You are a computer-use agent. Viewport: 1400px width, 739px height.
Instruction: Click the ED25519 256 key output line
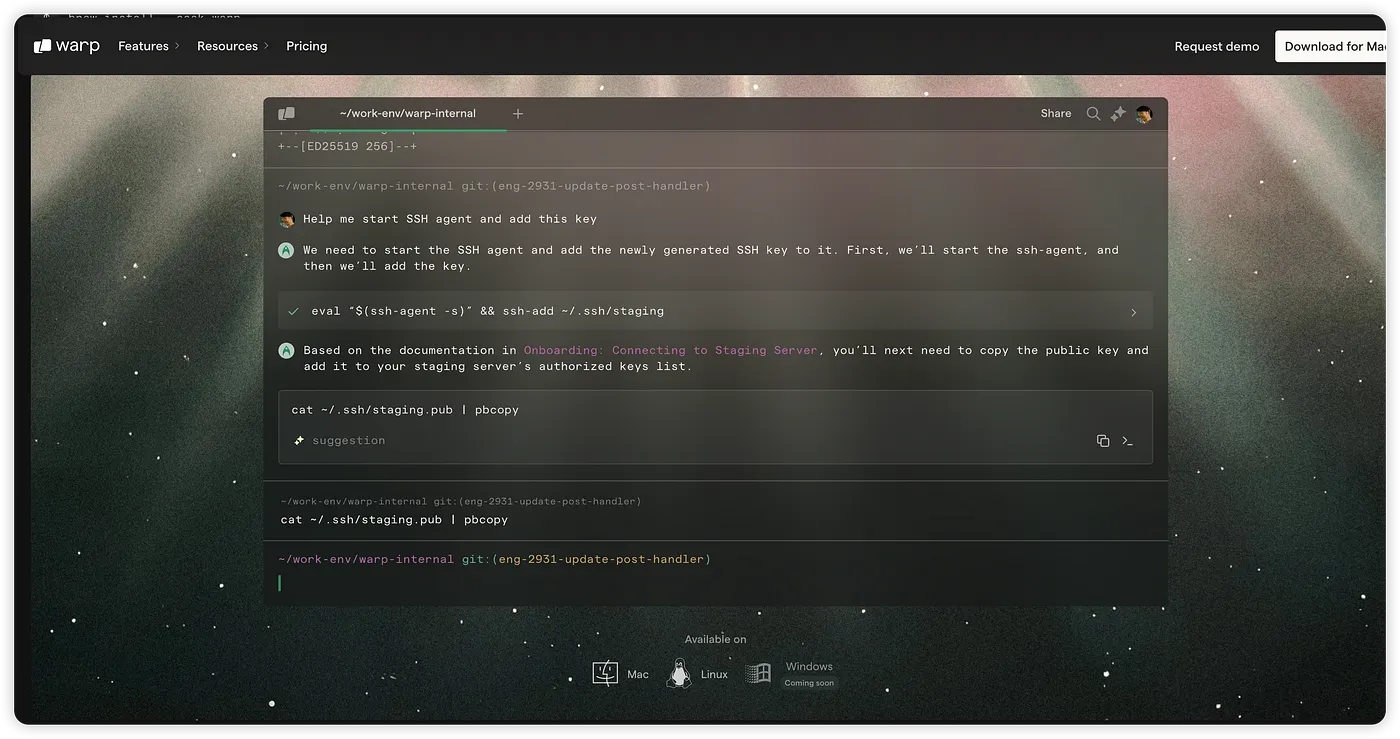(347, 146)
